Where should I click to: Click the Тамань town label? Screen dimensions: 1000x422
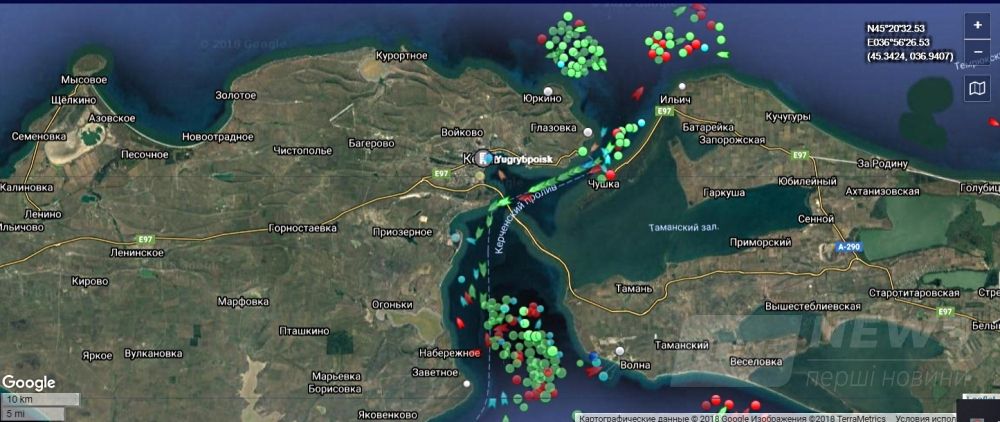pyautogui.click(x=633, y=289)
